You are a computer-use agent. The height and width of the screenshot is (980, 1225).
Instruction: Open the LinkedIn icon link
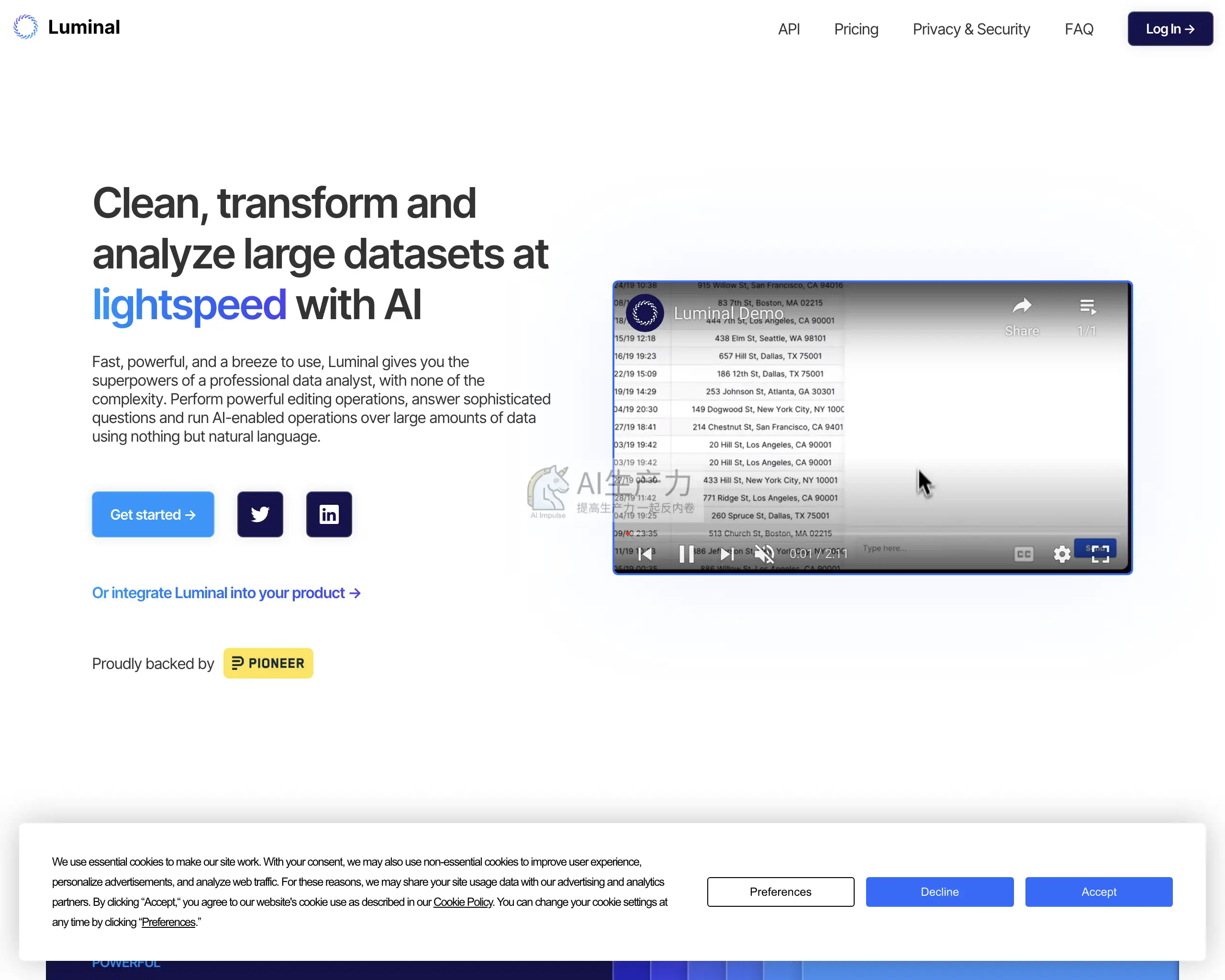pyautogui.click(x=329, y=514)
